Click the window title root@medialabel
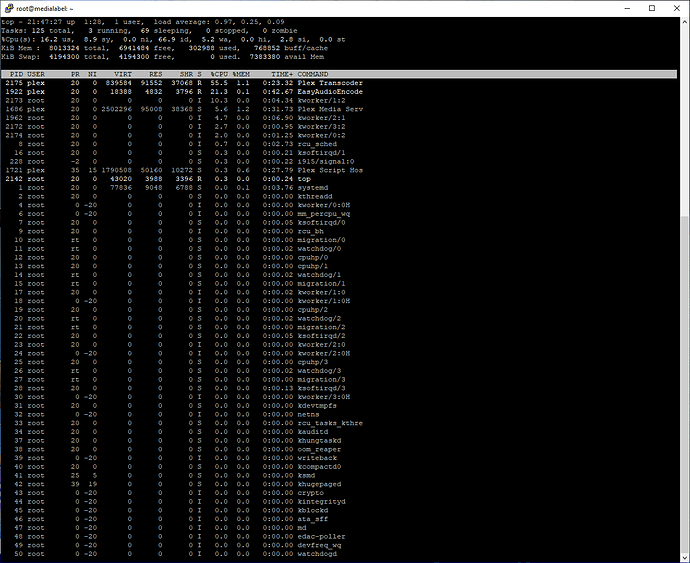Image resolution: width=690 pixels, height=563 pixels. point(45,8)
